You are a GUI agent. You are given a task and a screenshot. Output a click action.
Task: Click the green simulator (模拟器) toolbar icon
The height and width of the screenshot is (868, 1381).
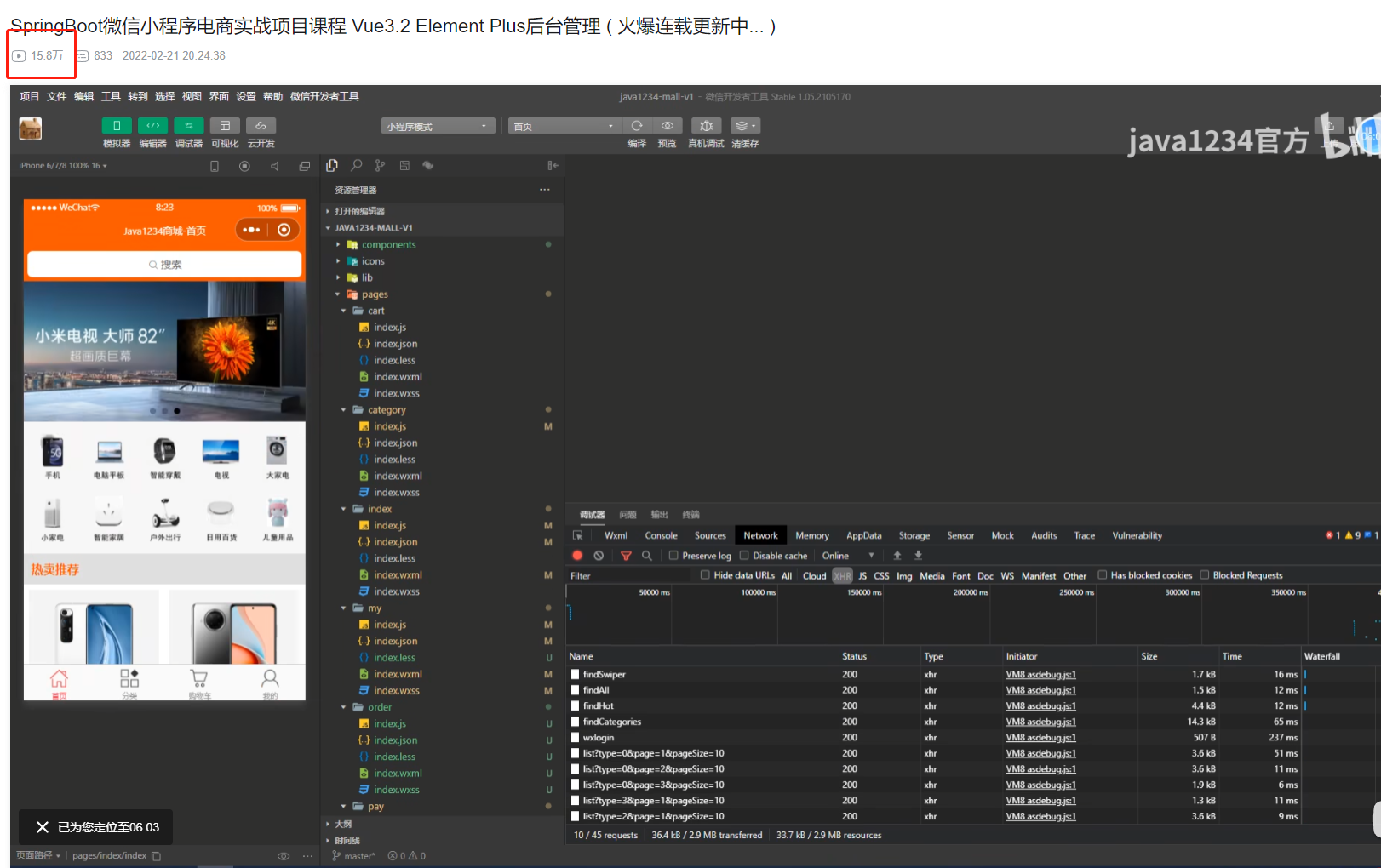point(117,126)
